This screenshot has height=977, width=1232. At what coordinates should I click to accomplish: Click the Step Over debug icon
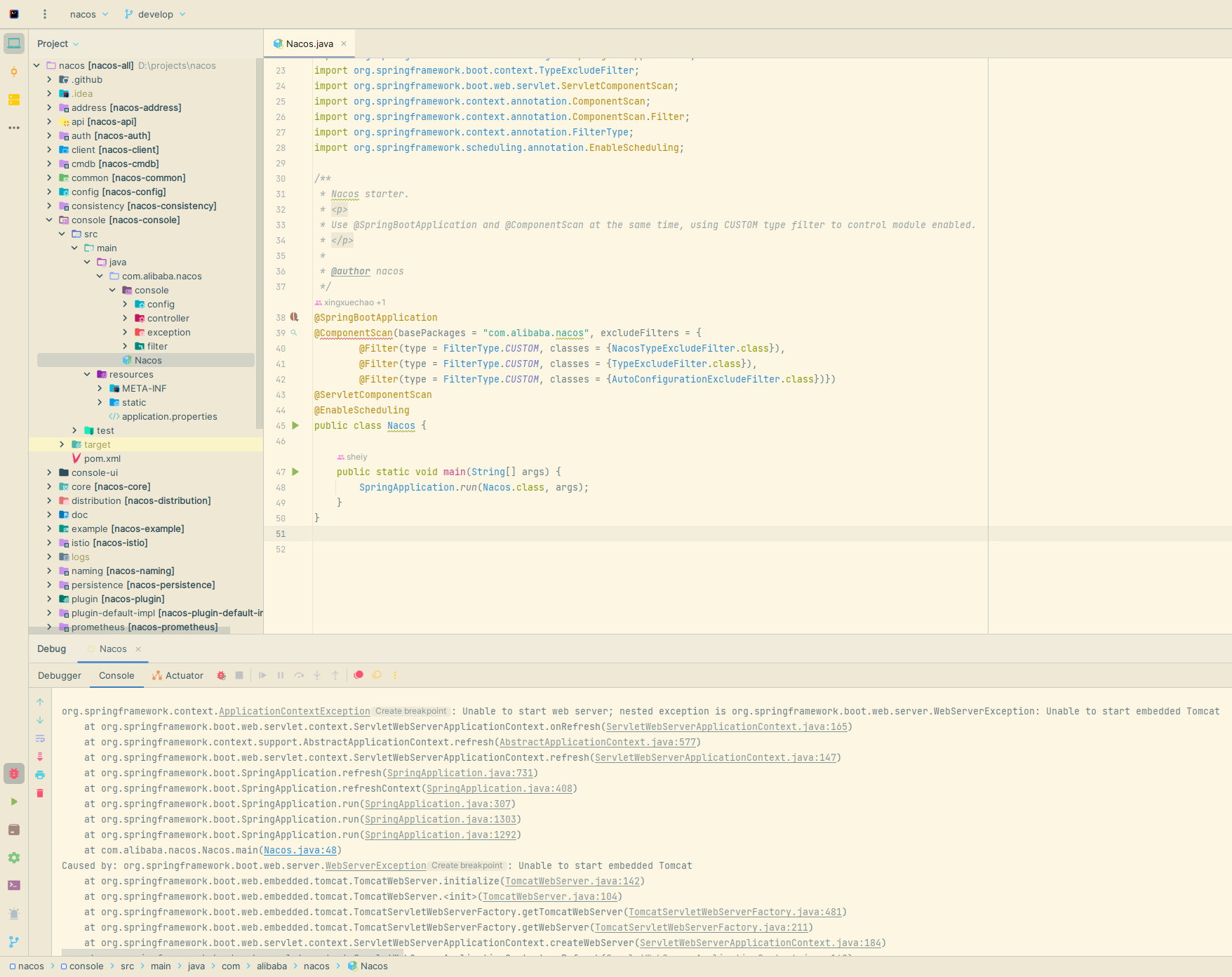tap(299, 675)
